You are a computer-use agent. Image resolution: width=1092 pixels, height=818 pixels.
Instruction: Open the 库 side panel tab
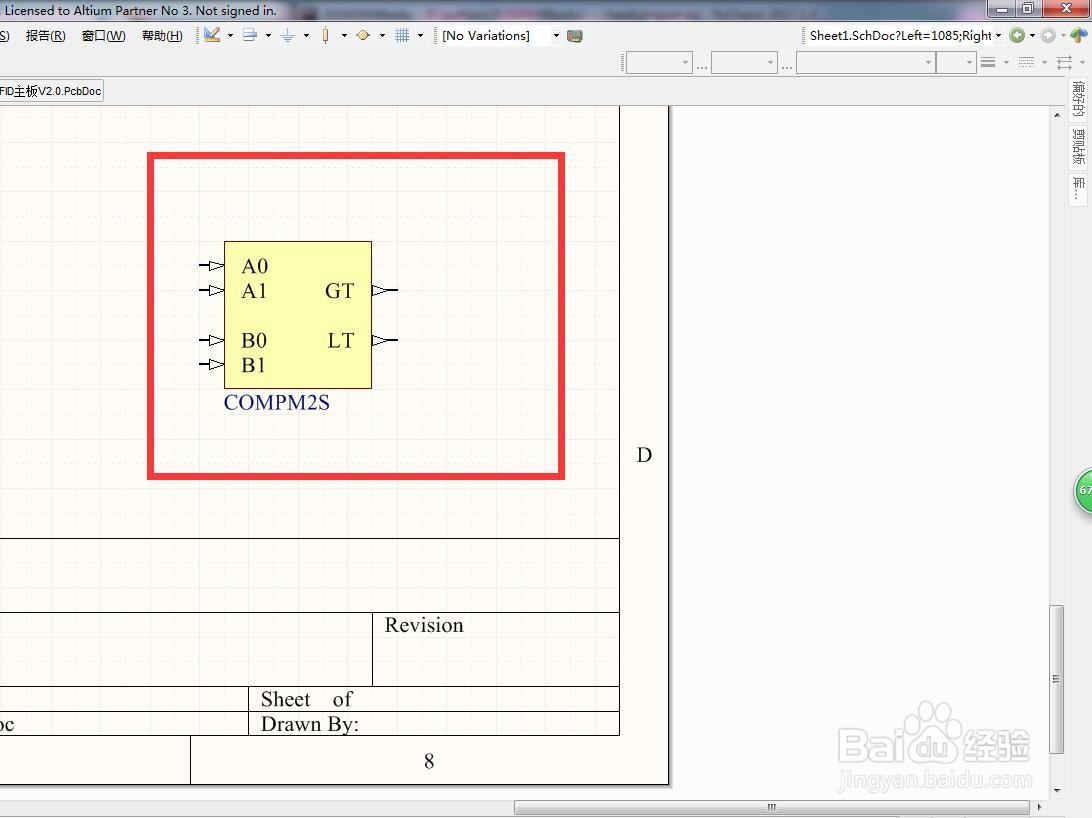coord(1078,189)
